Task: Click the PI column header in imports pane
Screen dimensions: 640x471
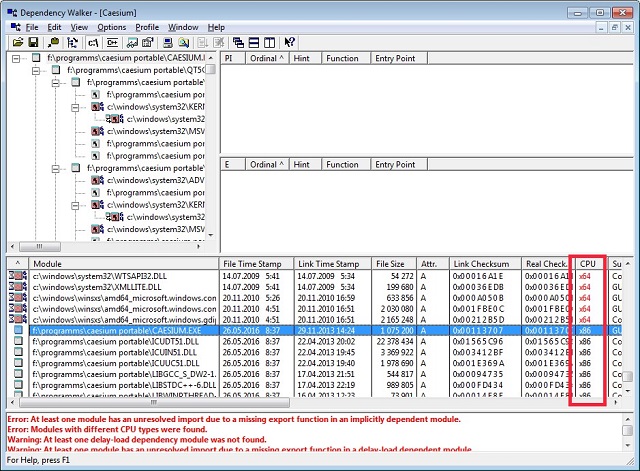Action: coord(233,58)
